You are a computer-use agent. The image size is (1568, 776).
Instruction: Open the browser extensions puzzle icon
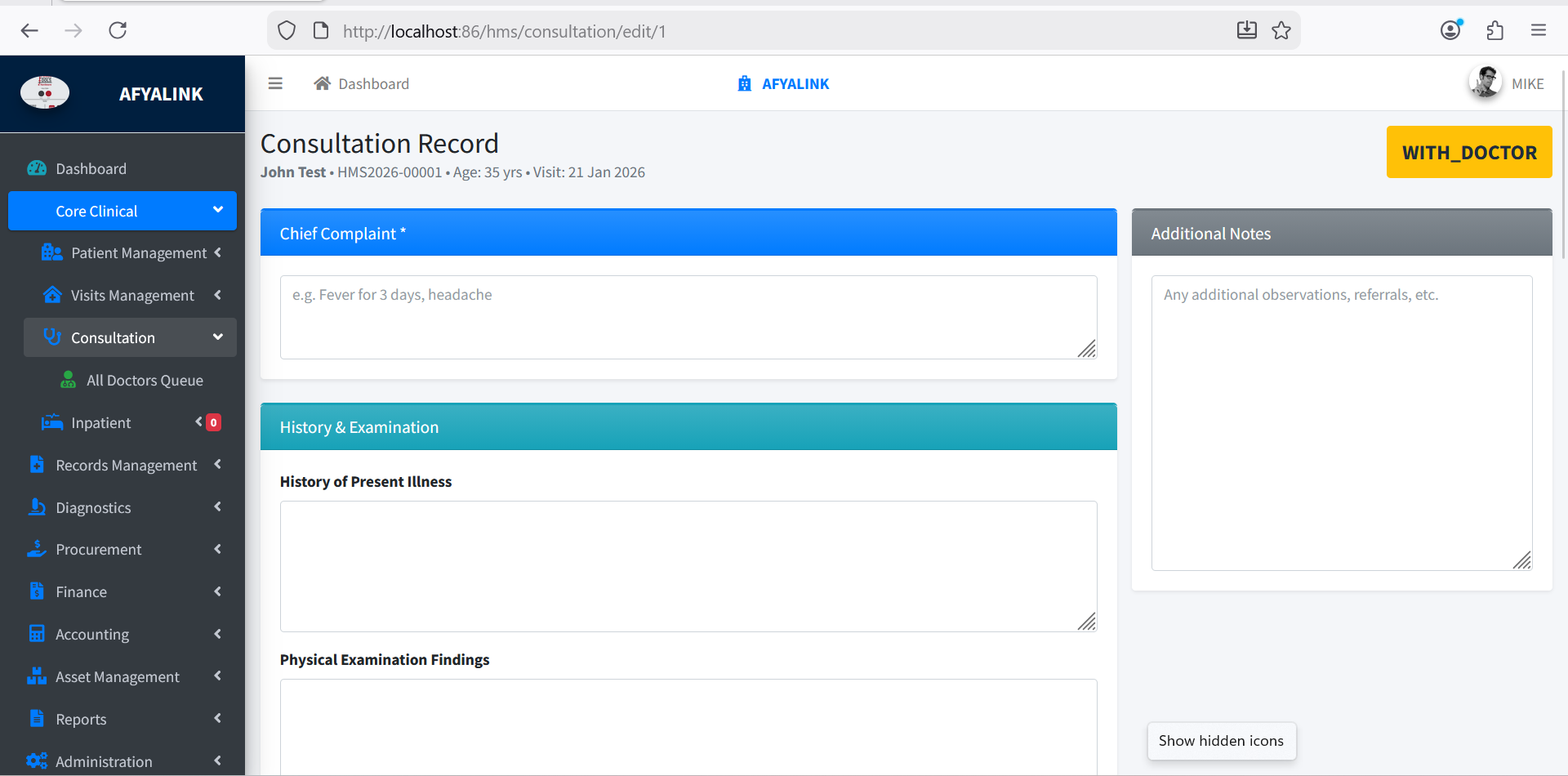(1494, 31)
